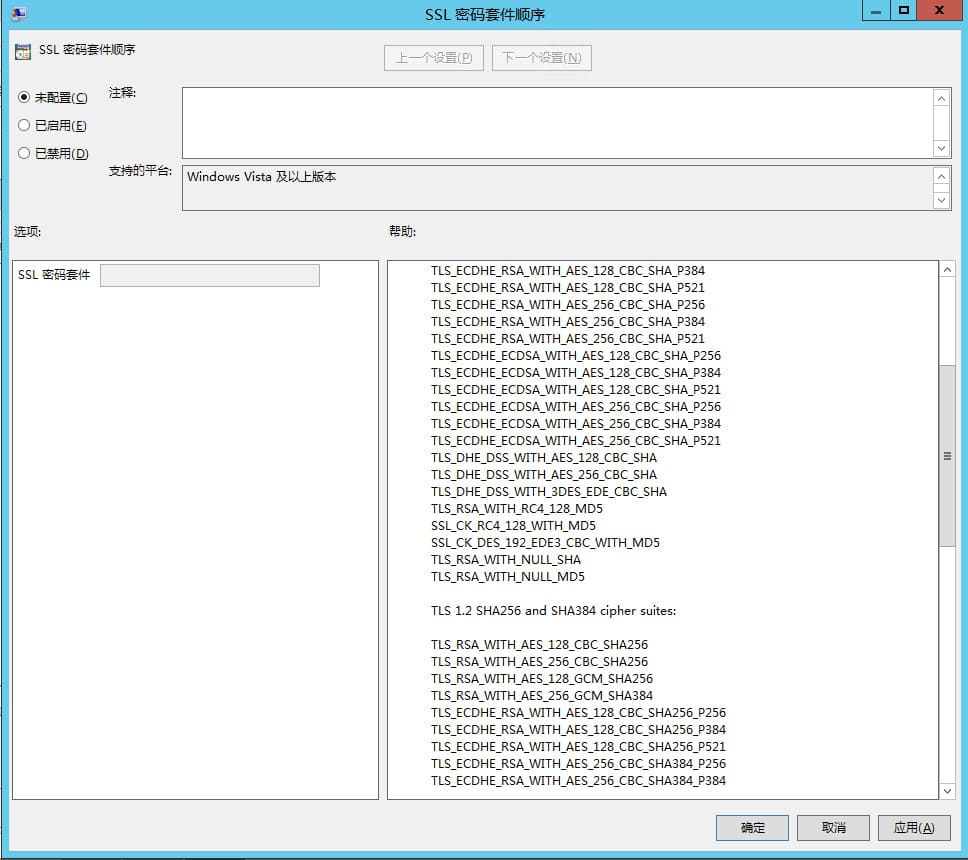Click the line TLS_DHE_DSS_WITH_AES_256_CBC_SHA

pos(544,474)
